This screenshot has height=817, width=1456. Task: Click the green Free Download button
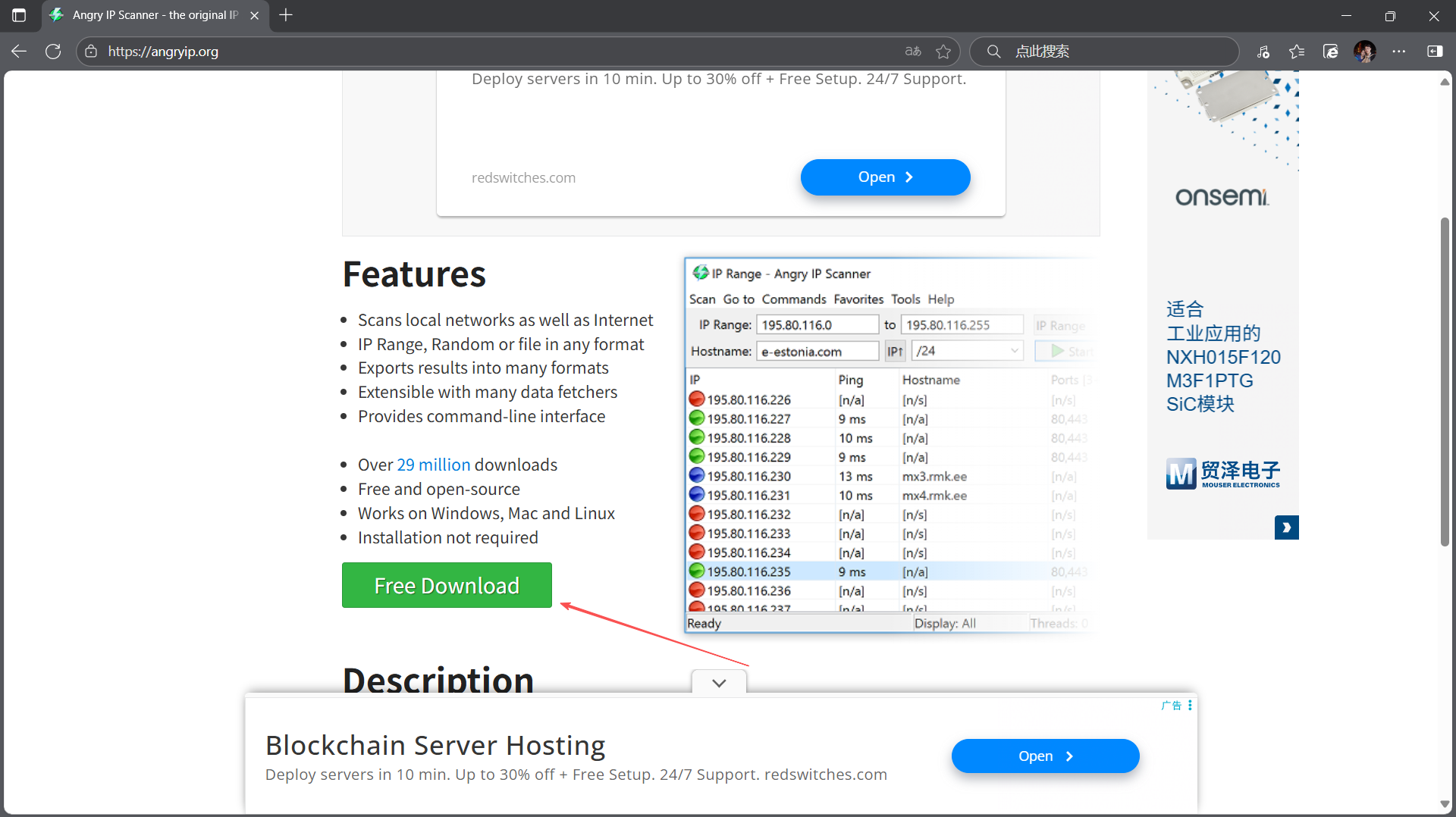(x=447, y=585)
